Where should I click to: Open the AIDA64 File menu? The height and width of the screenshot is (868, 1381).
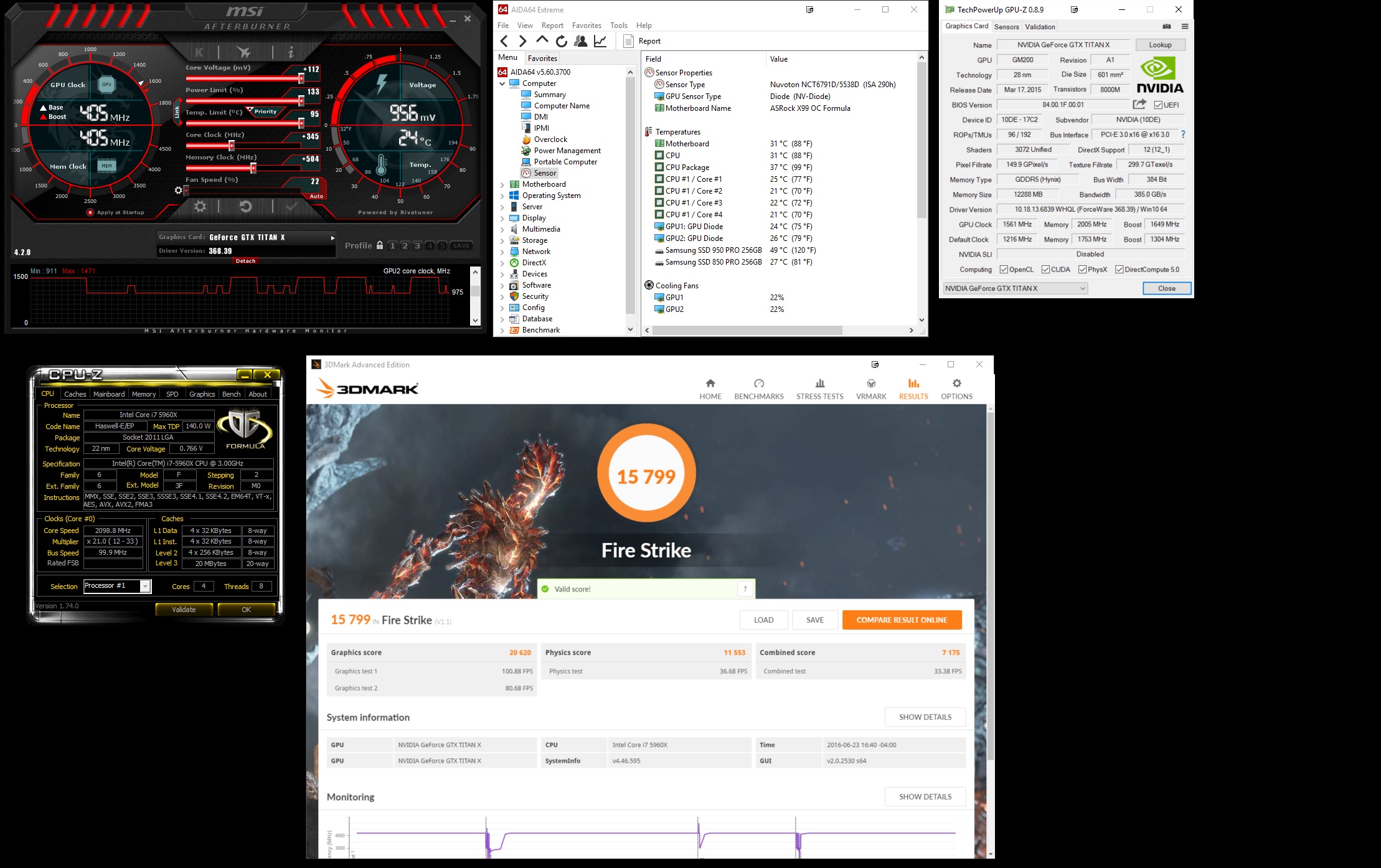[503, 26]
